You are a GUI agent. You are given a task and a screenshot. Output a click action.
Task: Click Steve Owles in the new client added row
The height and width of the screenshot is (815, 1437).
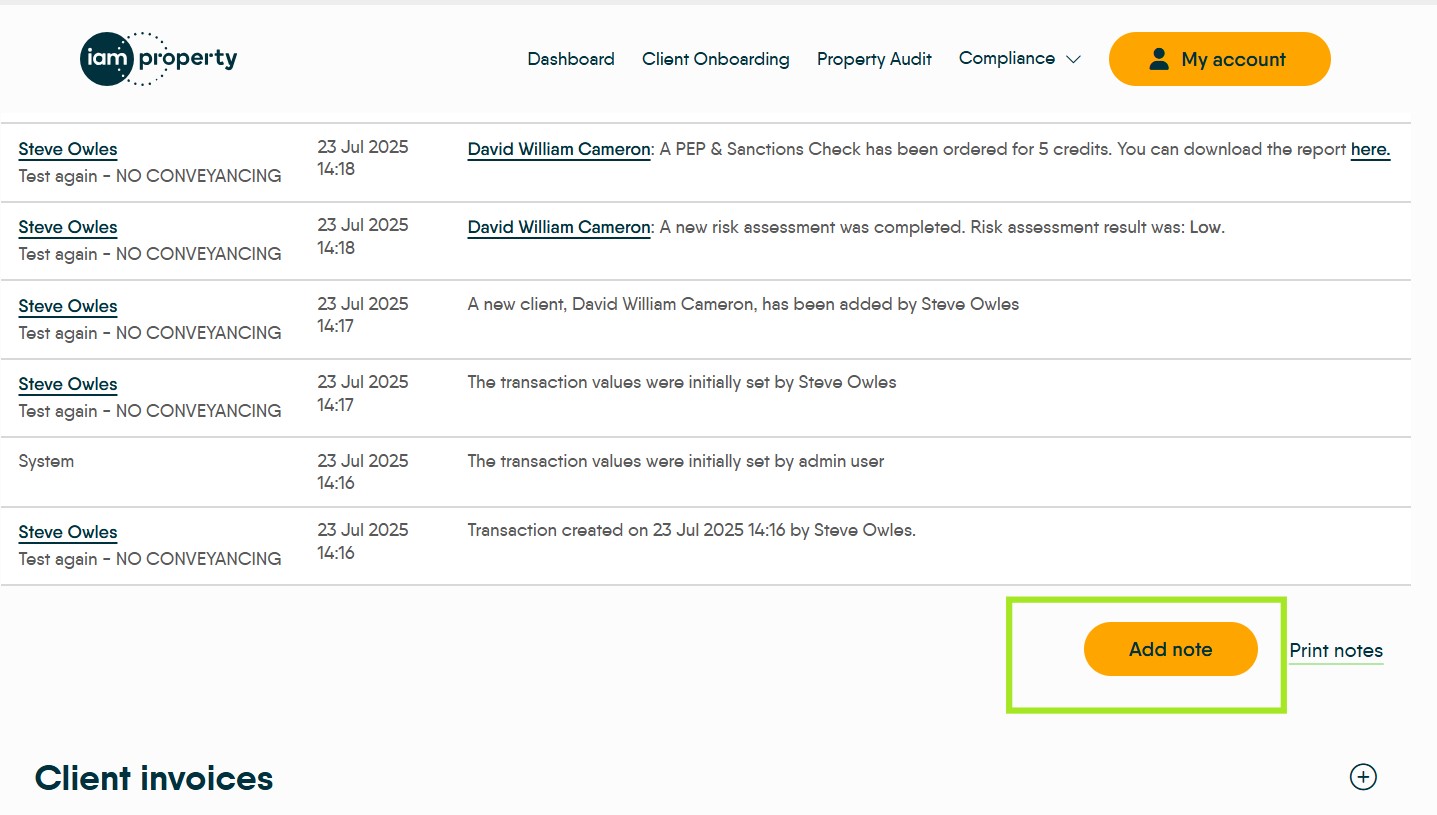[68, 306]
